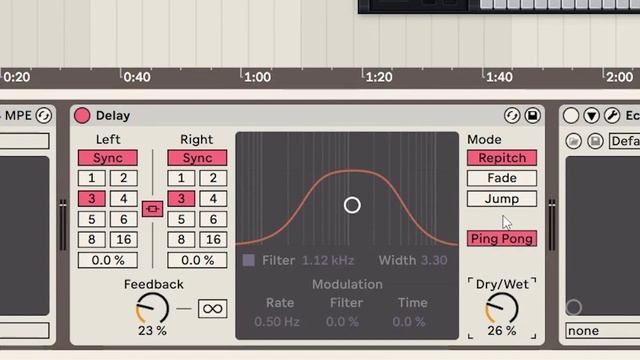Open the Echo device triangle dropdown
Screen dimensions: 640x360
pyautogui.click(x=591, y=116)
